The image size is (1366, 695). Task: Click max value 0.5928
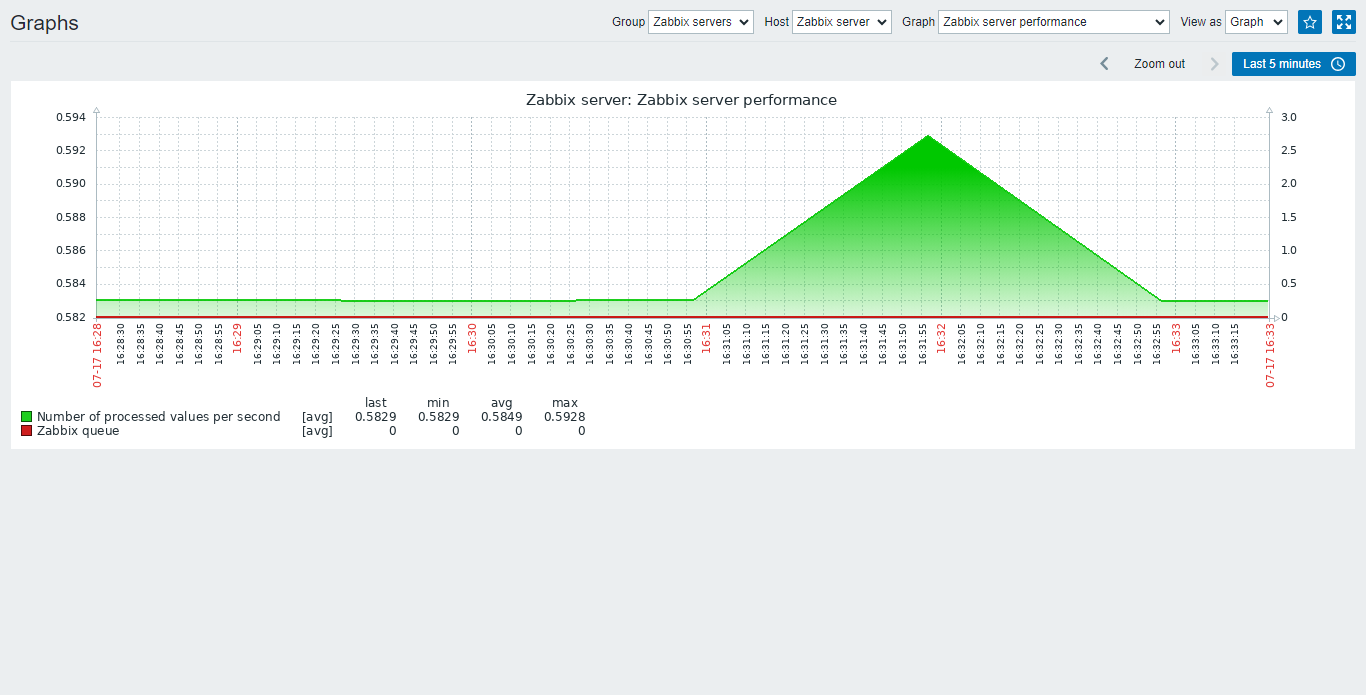click(565, 416)
